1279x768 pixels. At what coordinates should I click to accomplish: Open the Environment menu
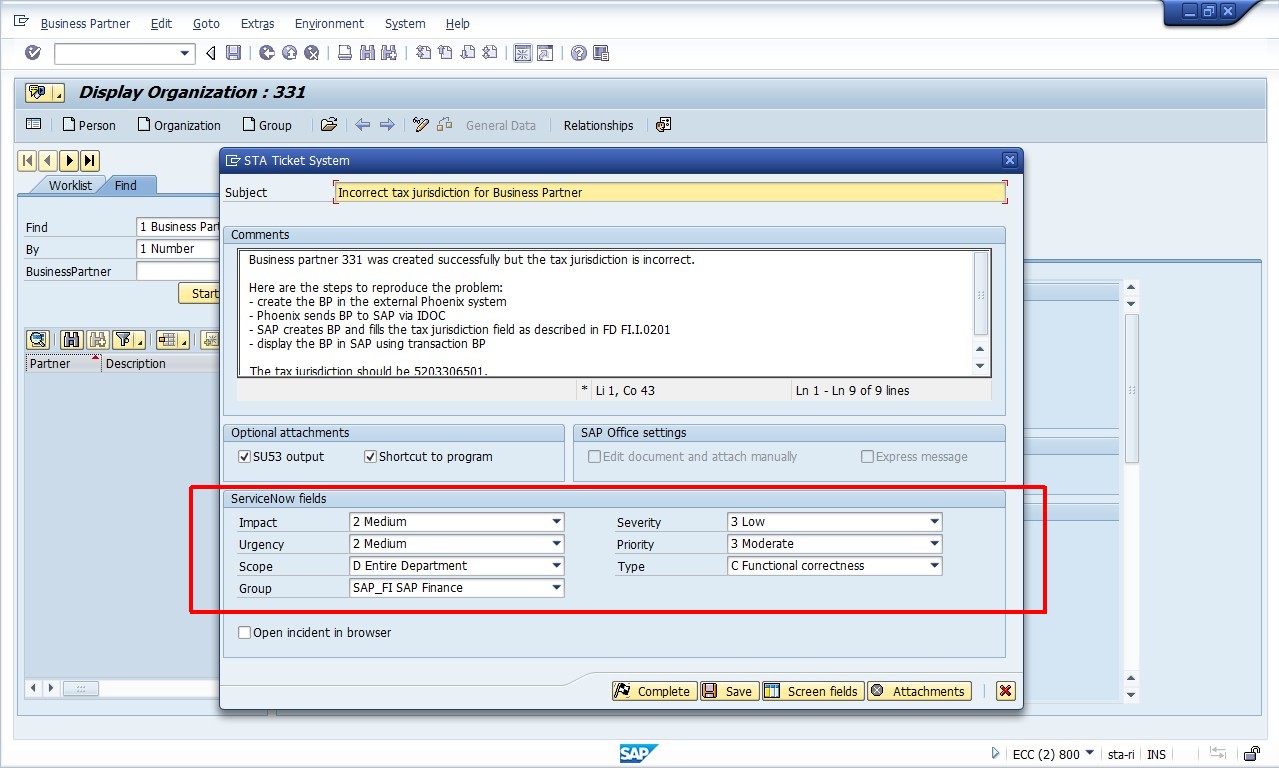point(329,23)
